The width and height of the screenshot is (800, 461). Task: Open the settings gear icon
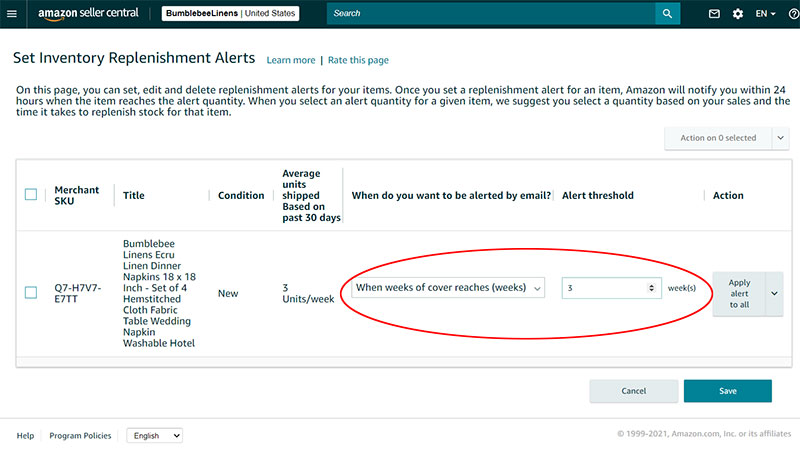tap(738, 14)
